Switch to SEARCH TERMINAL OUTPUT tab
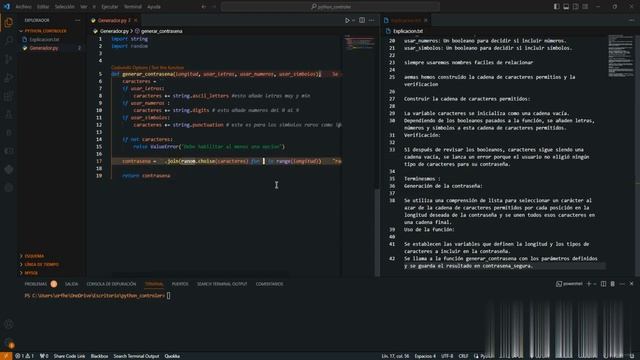Image resolution: width=640 pixels, height=360 pixels. click(x=222, y=284)
